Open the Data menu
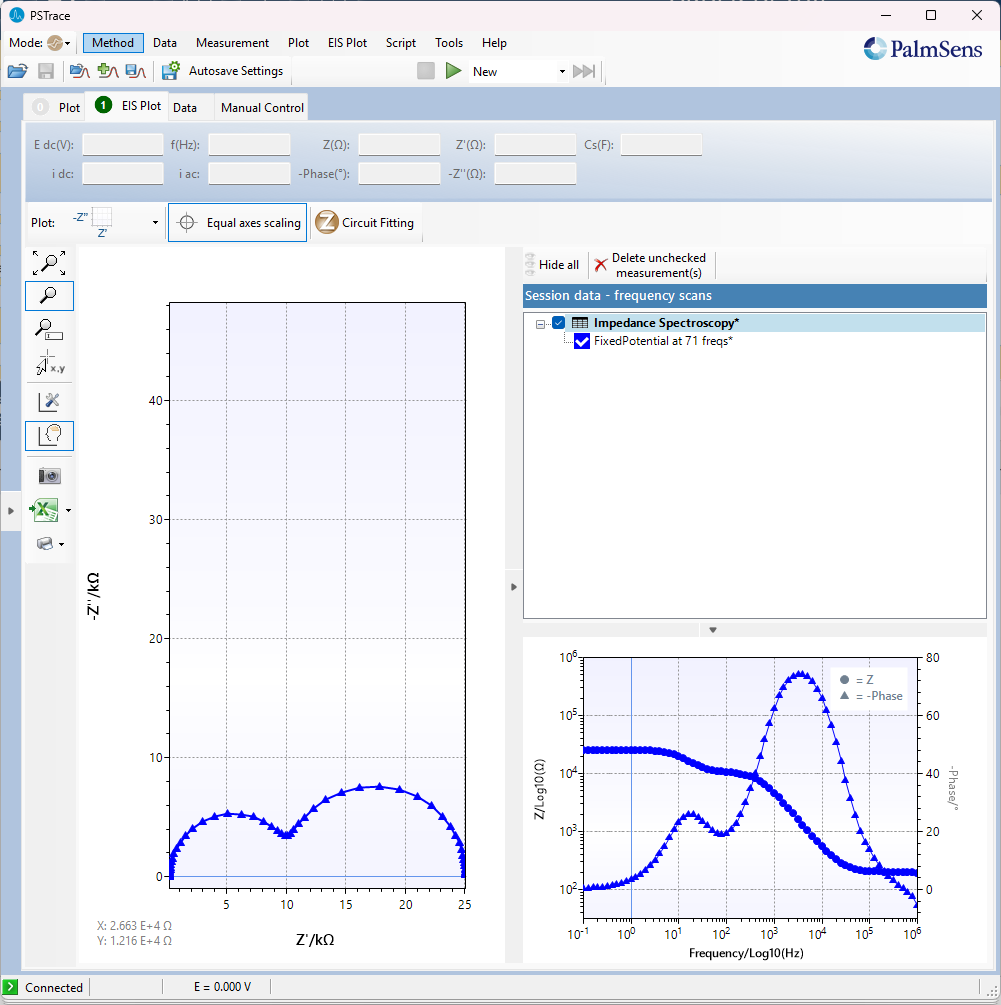 click(x=165, y=43)
